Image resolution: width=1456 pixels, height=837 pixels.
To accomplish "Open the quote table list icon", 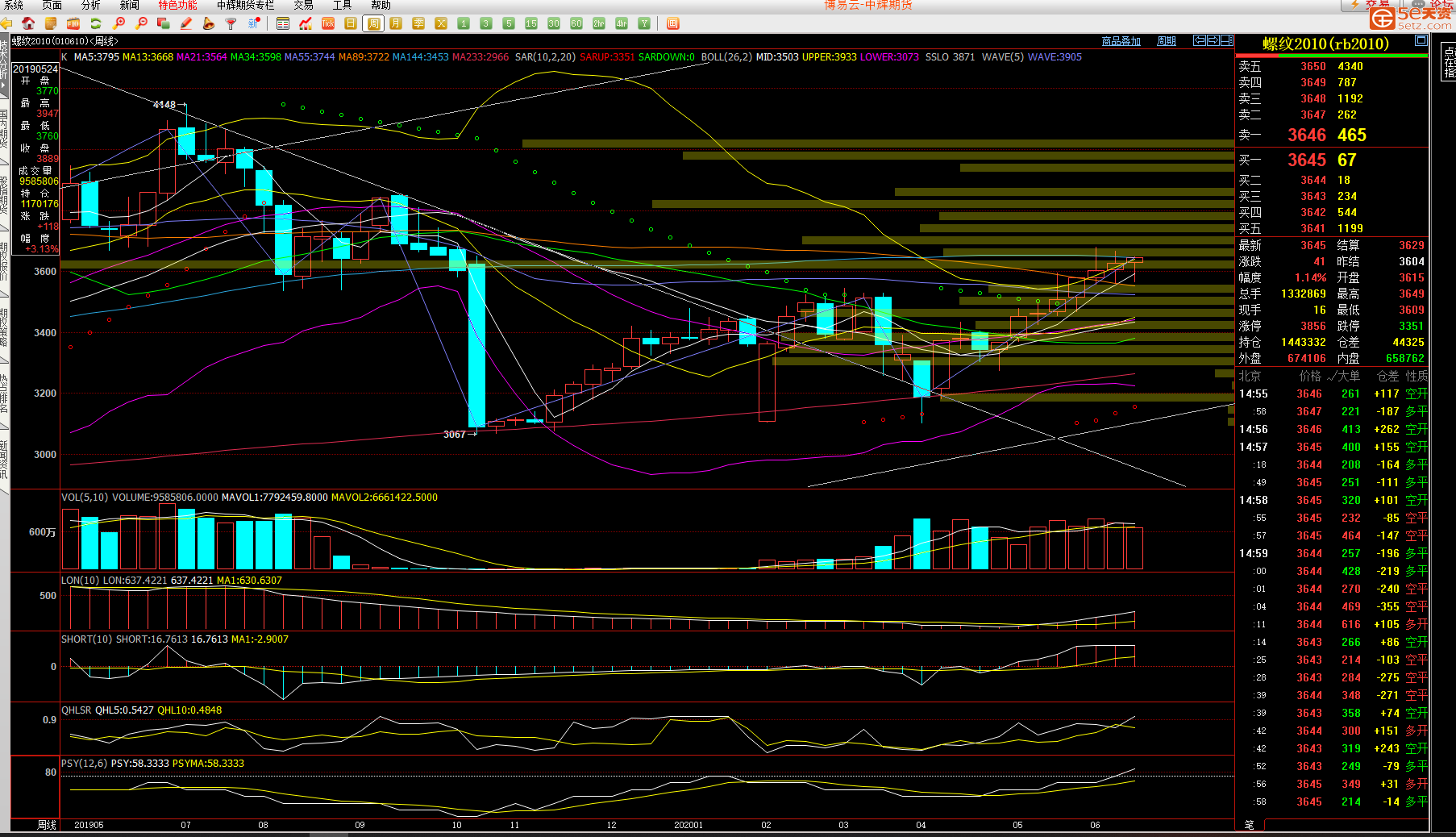I will pos(283,23).
